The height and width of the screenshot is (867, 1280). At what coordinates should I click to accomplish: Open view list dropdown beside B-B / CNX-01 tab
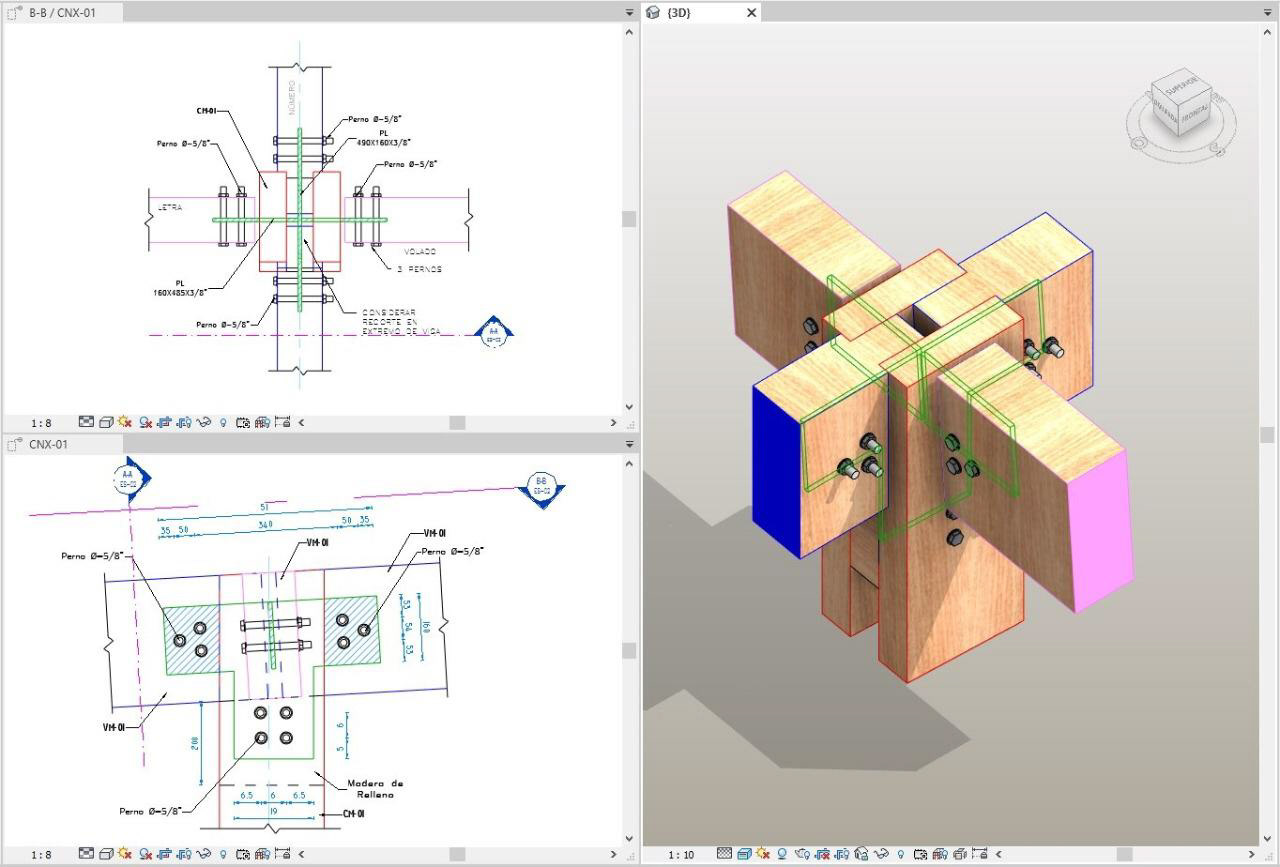coord(629,12)
